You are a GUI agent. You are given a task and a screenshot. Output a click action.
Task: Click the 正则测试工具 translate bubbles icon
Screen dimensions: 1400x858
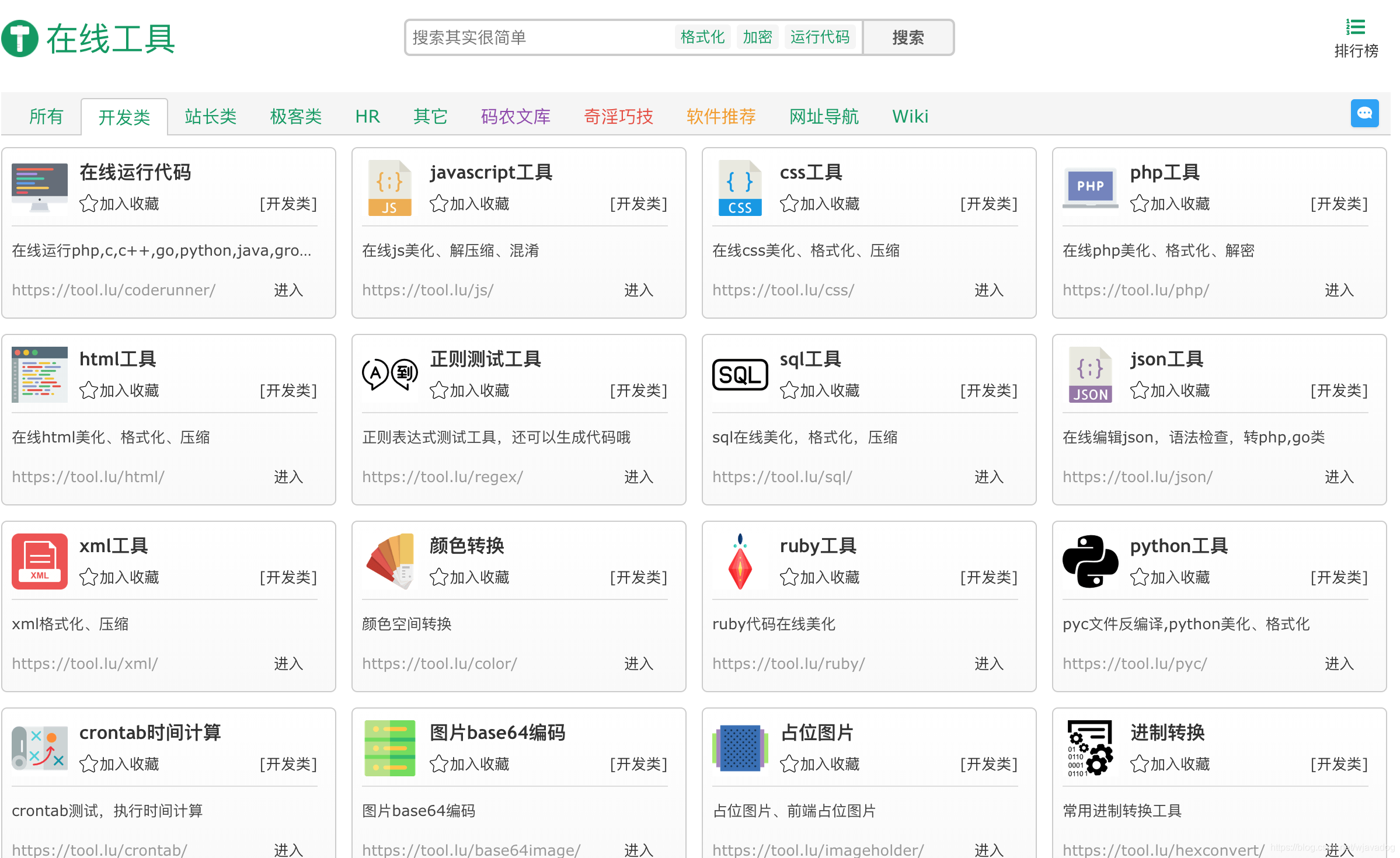tap(390, 374)
